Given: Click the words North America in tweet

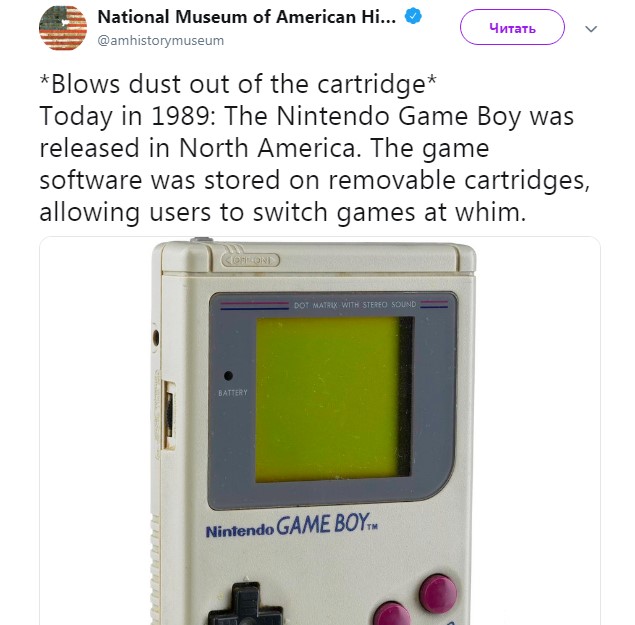Looking at the screenshot, I should tap(268, 148).
